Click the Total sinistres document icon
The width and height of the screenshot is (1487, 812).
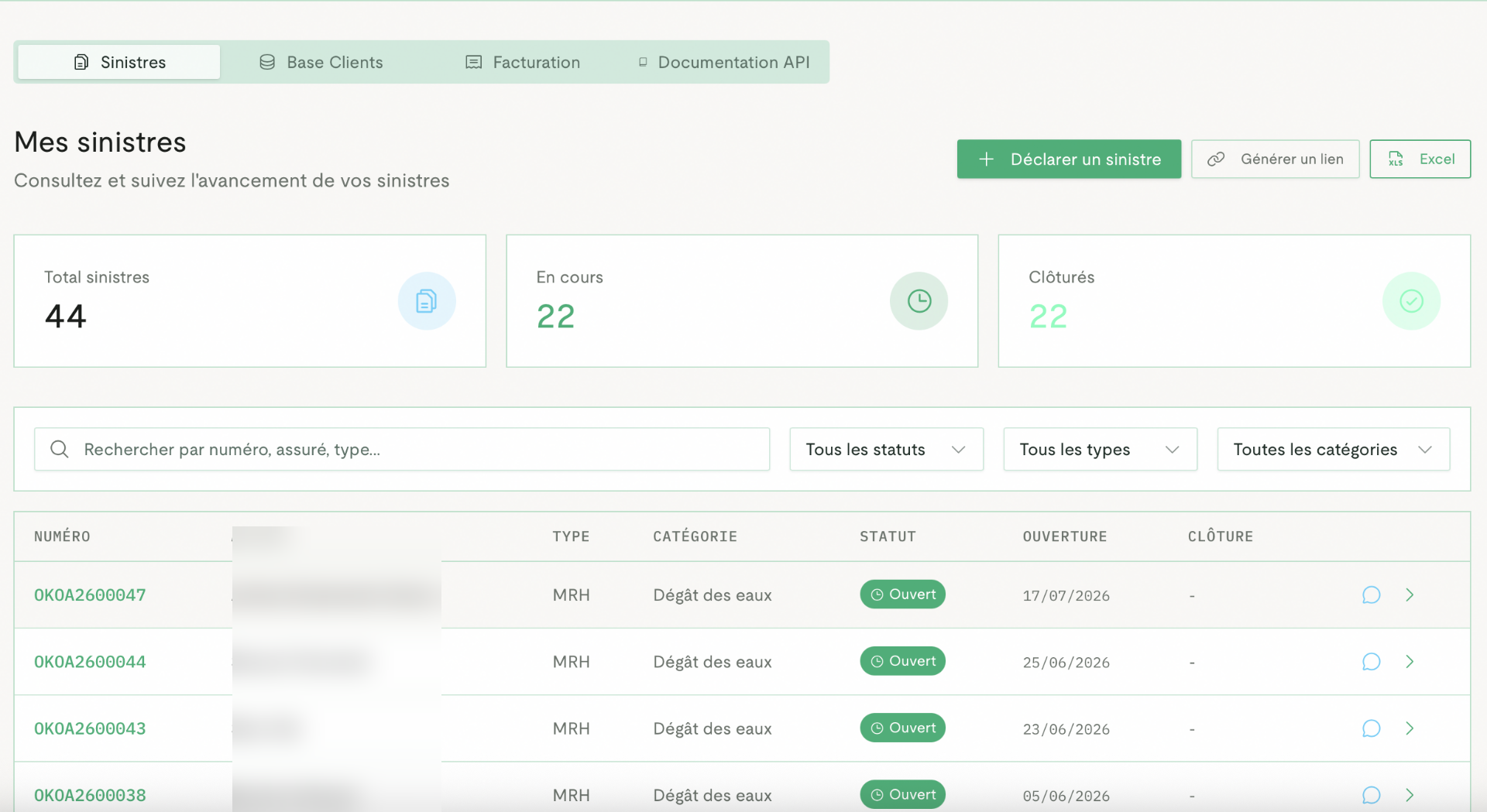(x=427, y=301)
